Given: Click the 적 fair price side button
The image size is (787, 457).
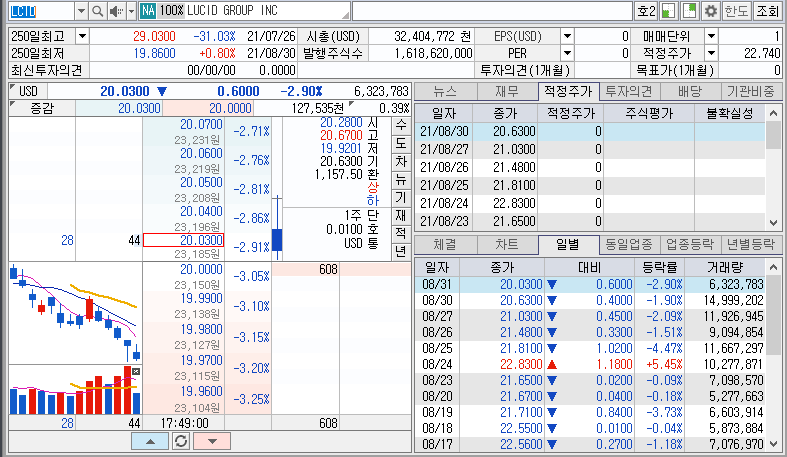Looking at the screenshot, I should point(401,233).
